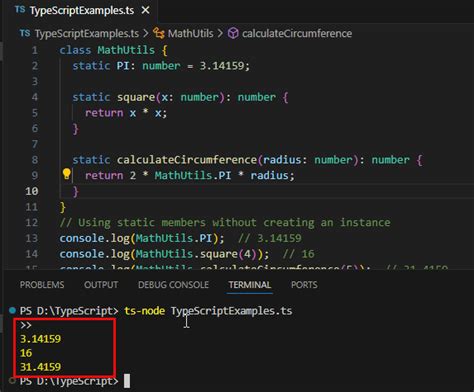Click terminal output value 16

[26, 353]
